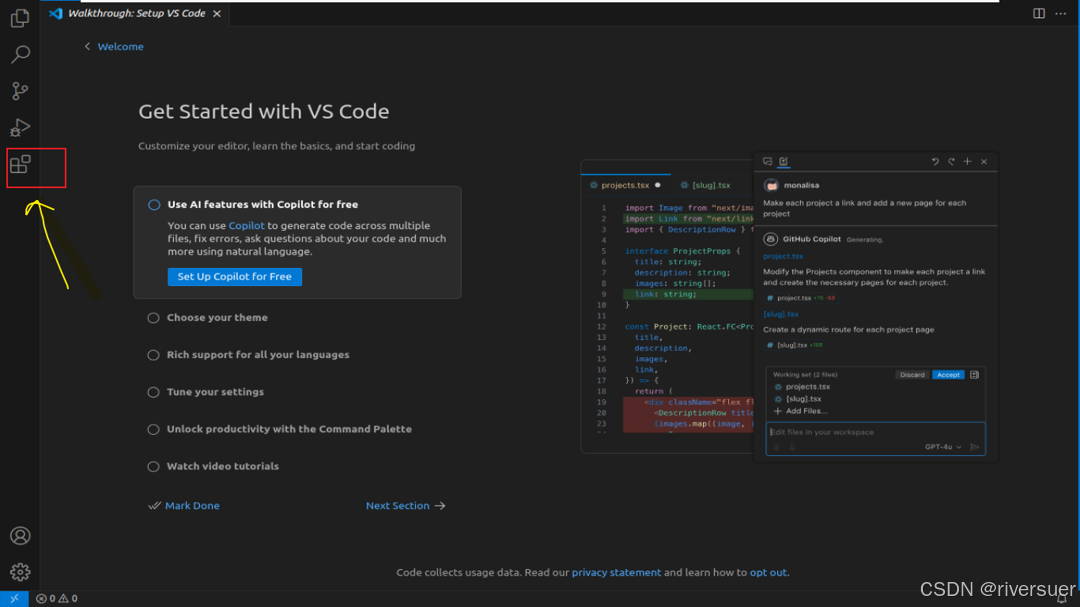The height and width of the screenshot is (607, 1080).
Task: Open the Search view icon
Action: click(x=20, y=54)
